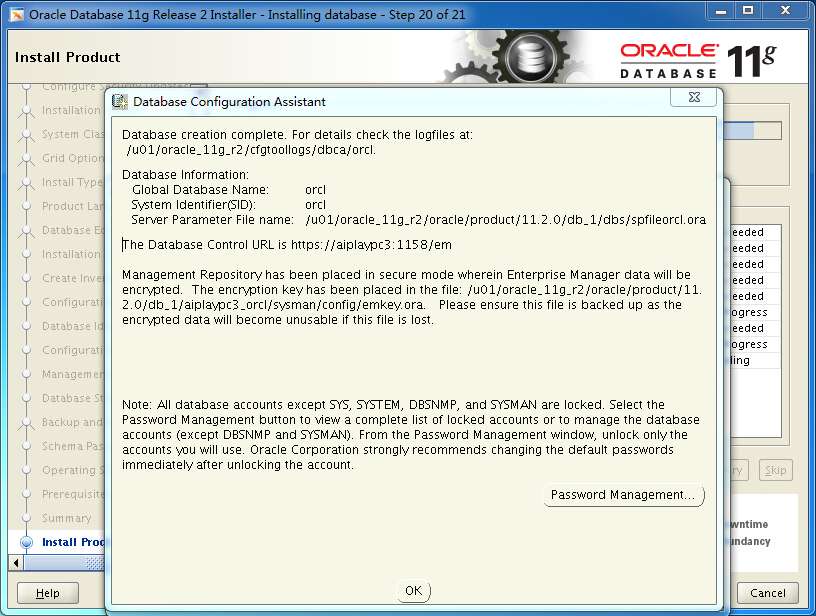Select the Prerequisite step in sidebar
The height and width of the screenshot is (616, 816).
click(x=73, y=494)
